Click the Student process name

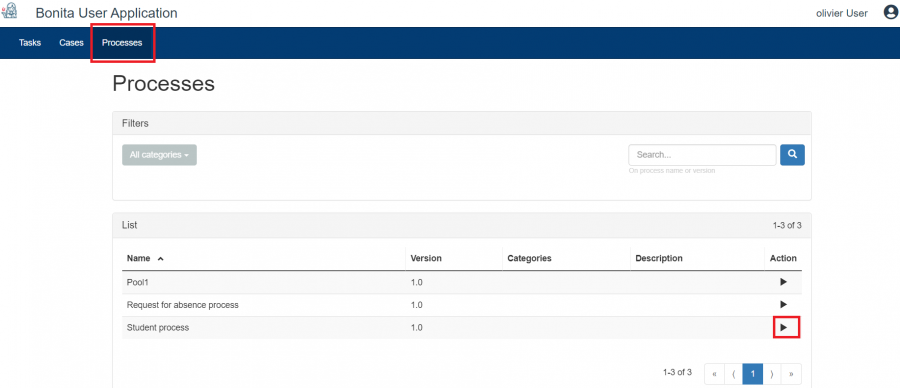[x=158, y=328]
